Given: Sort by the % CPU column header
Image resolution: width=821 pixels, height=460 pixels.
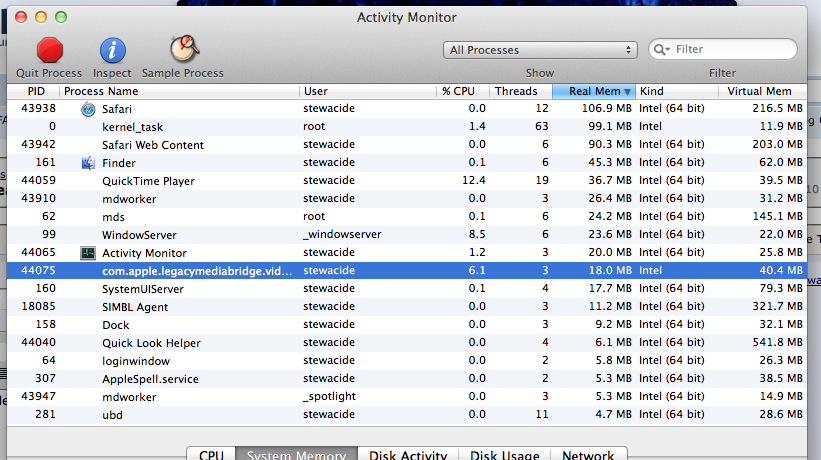Looking at the screenshot, I should pyautogui.click(x=463, y=92).
